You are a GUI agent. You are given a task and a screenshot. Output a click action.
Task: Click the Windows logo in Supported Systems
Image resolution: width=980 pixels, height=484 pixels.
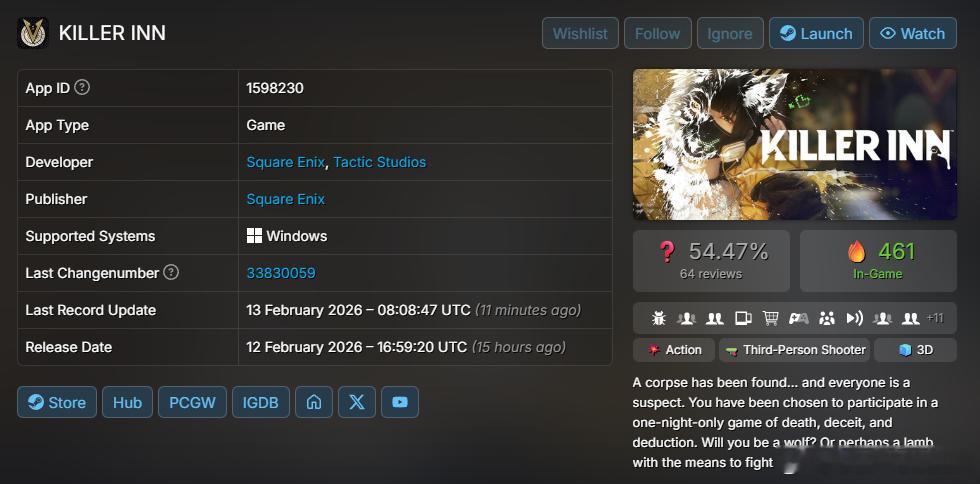tap(254, 236)
